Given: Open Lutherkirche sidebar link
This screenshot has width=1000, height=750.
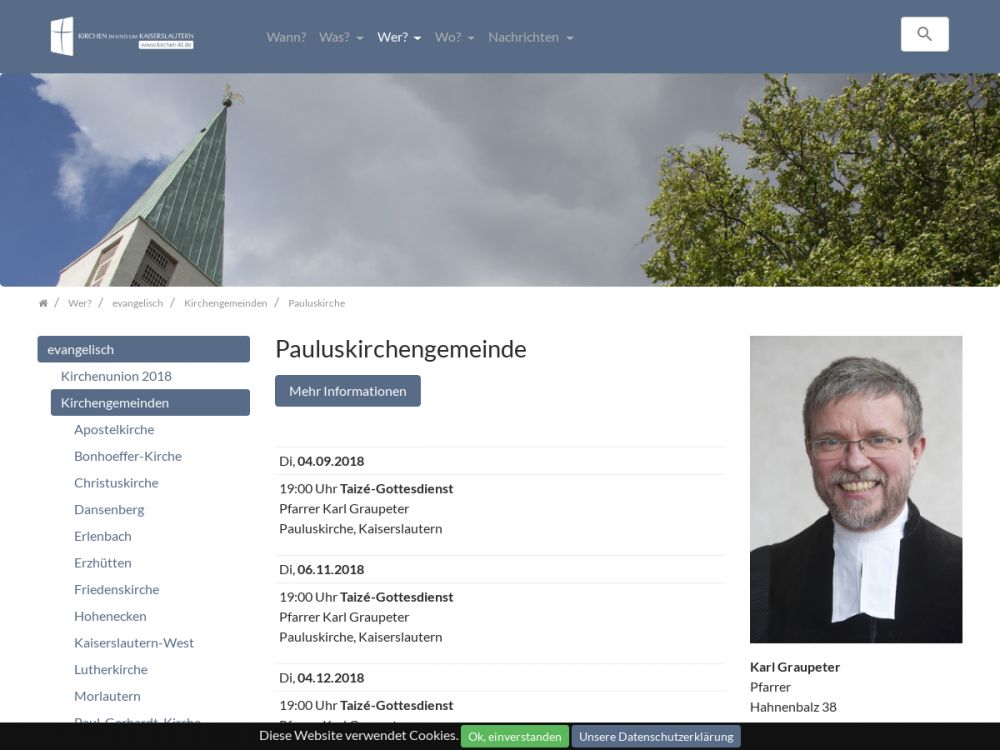Looking at the screenshot, I should pos(111,670).
